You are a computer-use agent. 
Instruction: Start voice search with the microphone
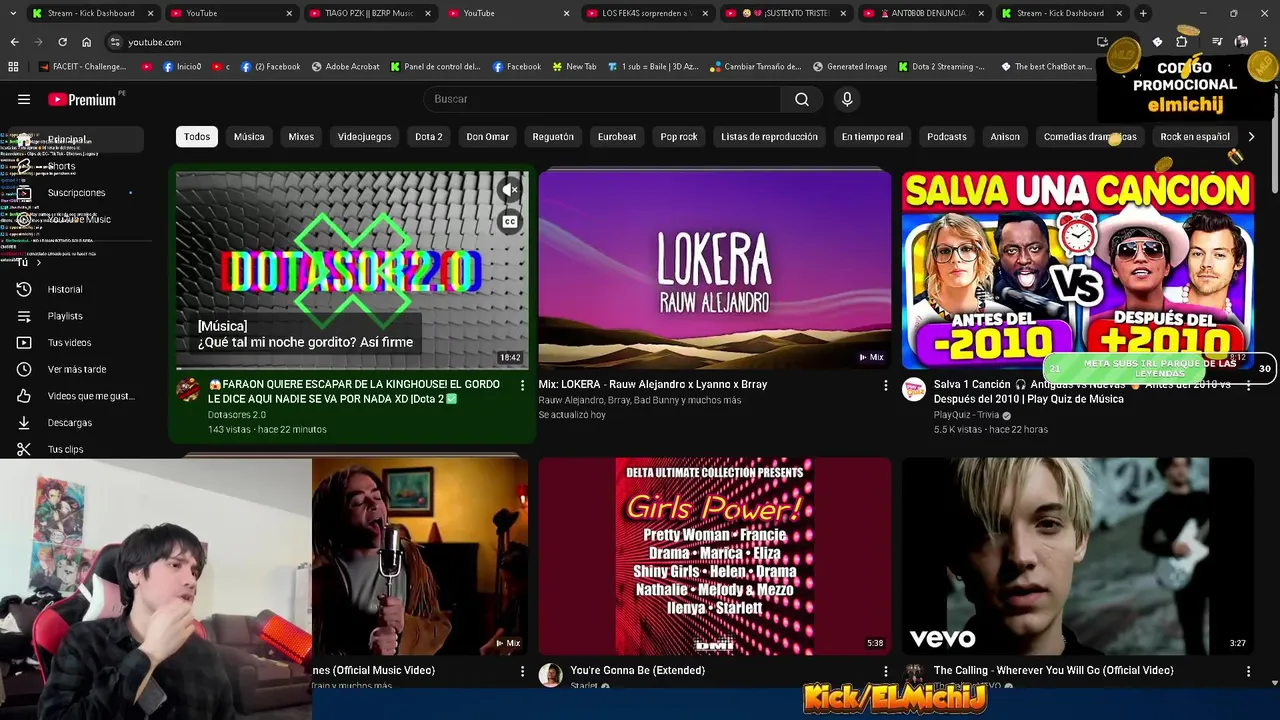point(847,99)
